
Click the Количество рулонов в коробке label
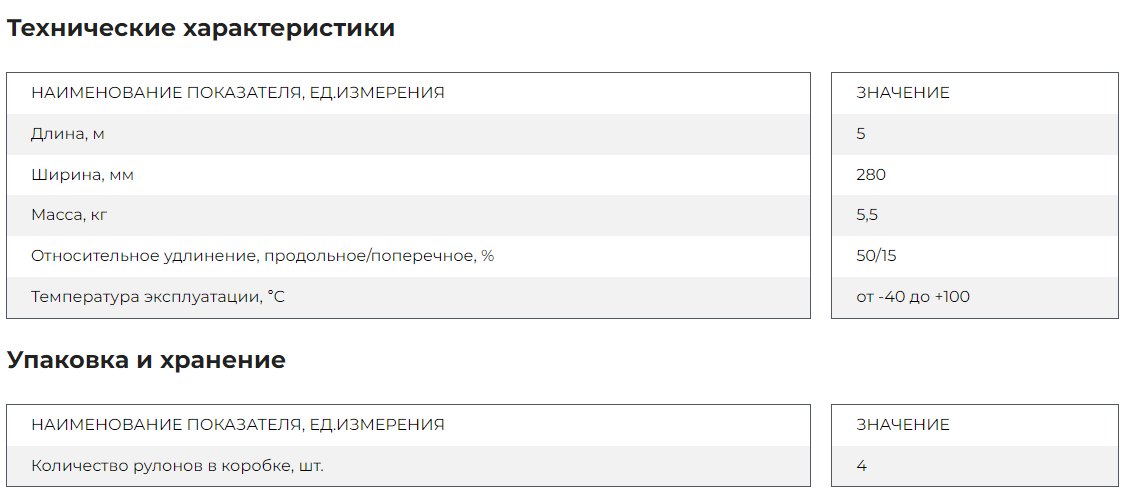[x=177, y=466]
